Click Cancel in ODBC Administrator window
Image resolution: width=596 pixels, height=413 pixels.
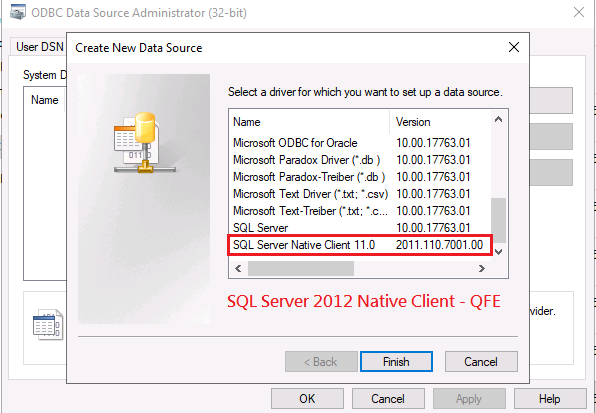(x=388, y=399)
